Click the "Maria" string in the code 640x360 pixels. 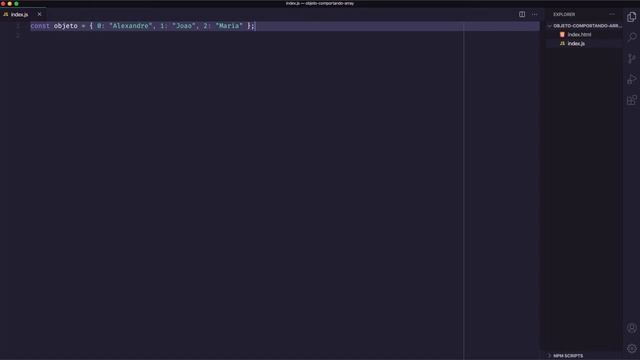coord(229,26)
